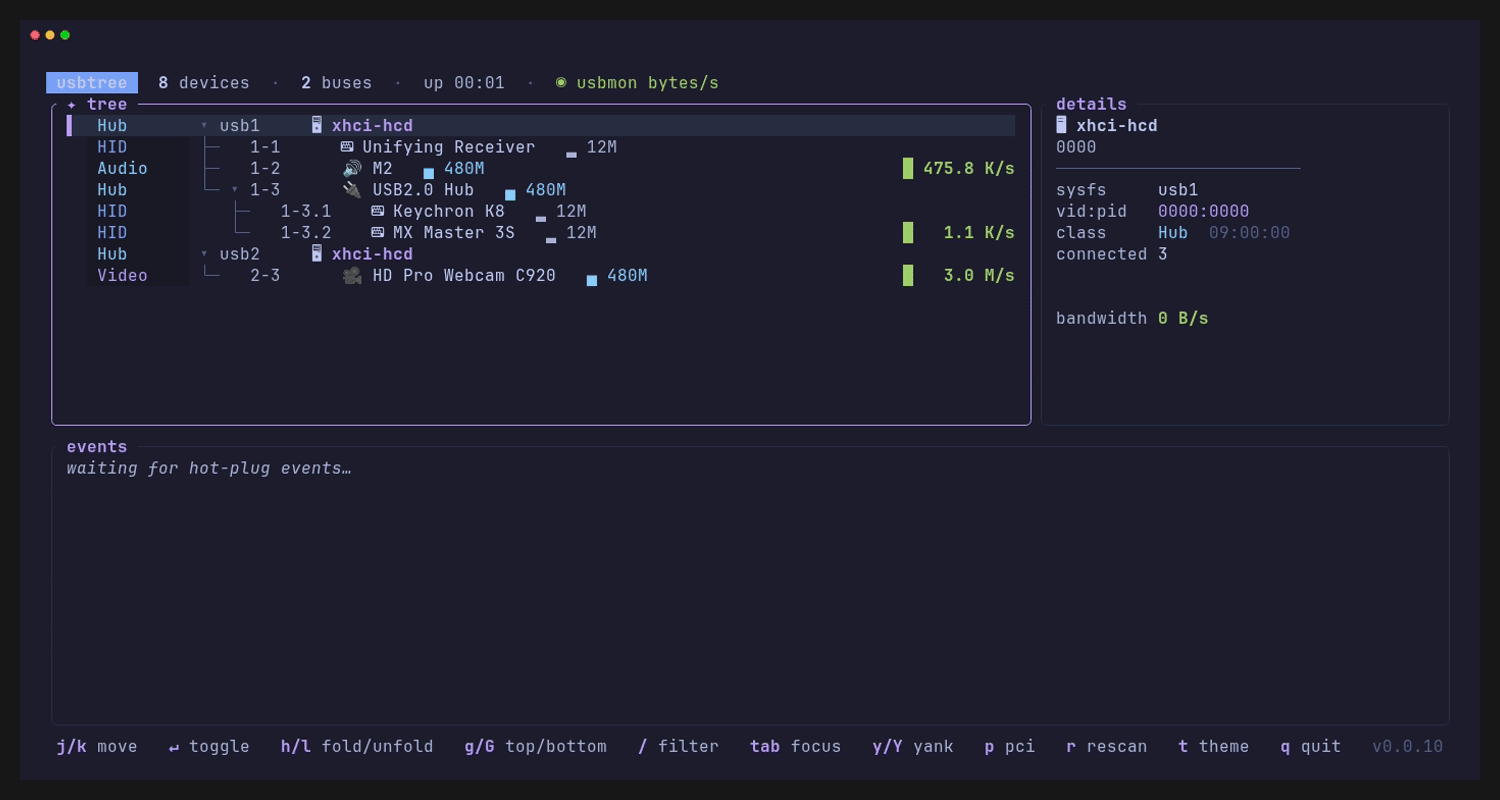This screenshot has height=800, width=1500.
Task: Click the speed bar icon before M2's 480M
Action: (x=428, y=173)
